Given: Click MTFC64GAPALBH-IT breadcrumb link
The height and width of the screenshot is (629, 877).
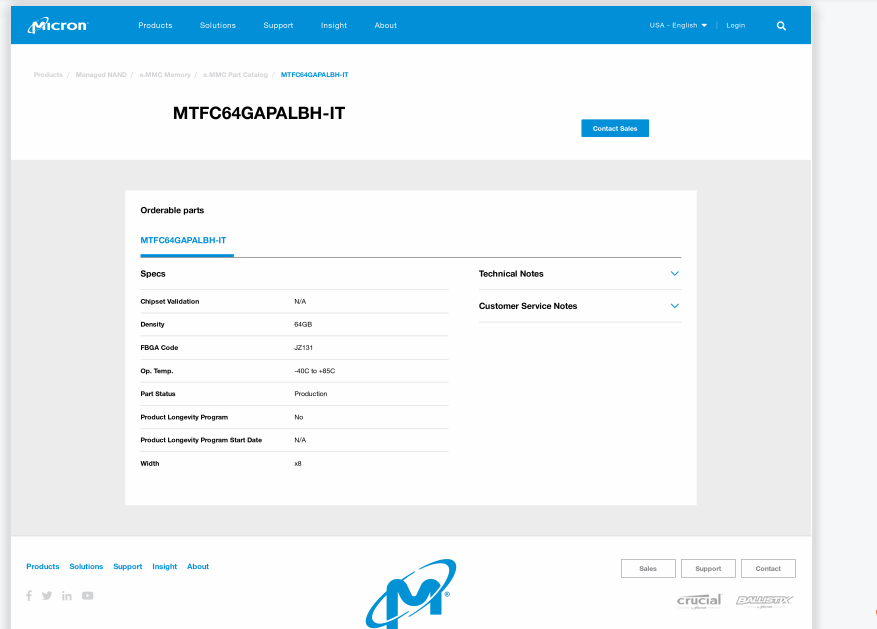Looking at the screenshot, I should tap(314, 74).
